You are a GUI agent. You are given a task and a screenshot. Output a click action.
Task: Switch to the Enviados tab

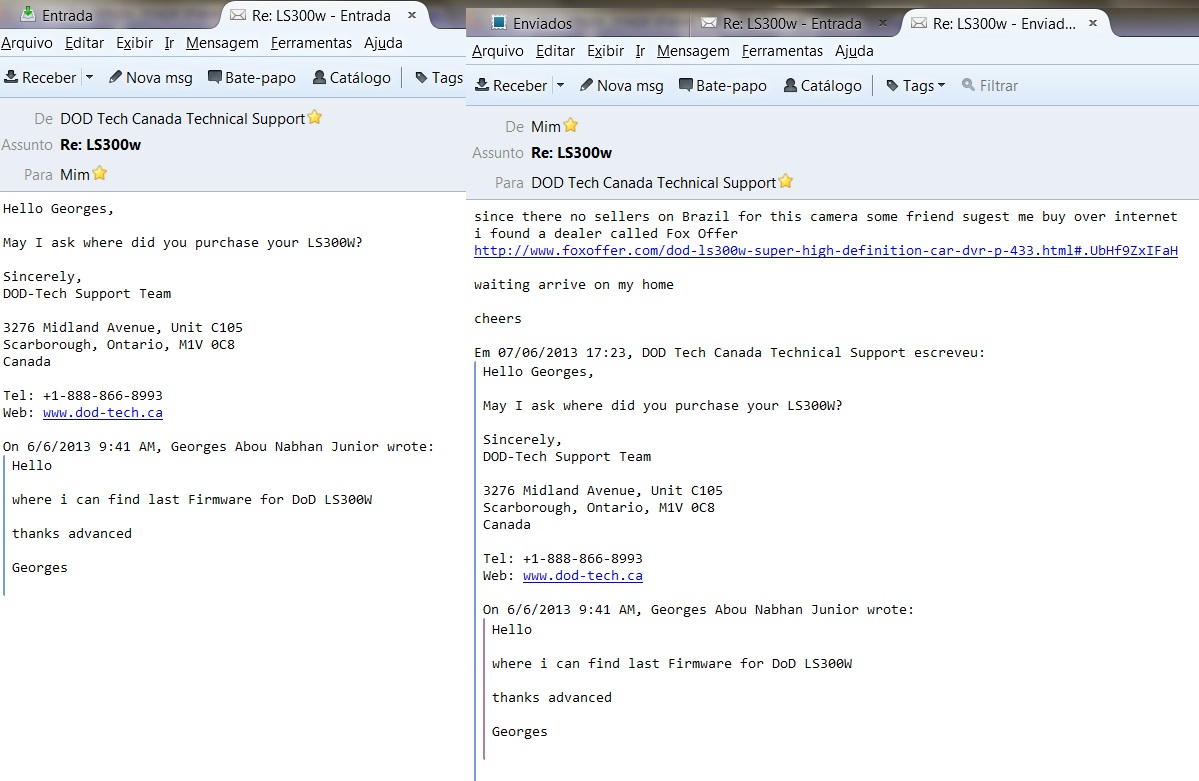[531, 24]
